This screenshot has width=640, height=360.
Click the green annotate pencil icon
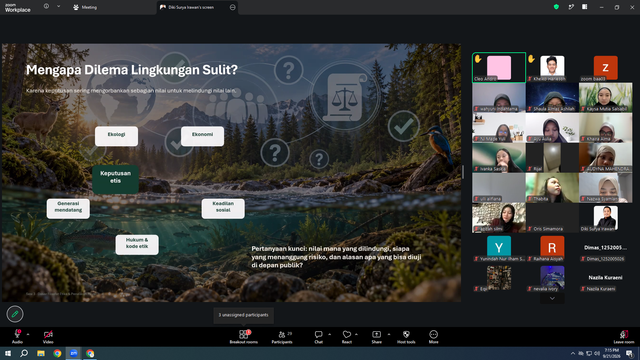15,314
